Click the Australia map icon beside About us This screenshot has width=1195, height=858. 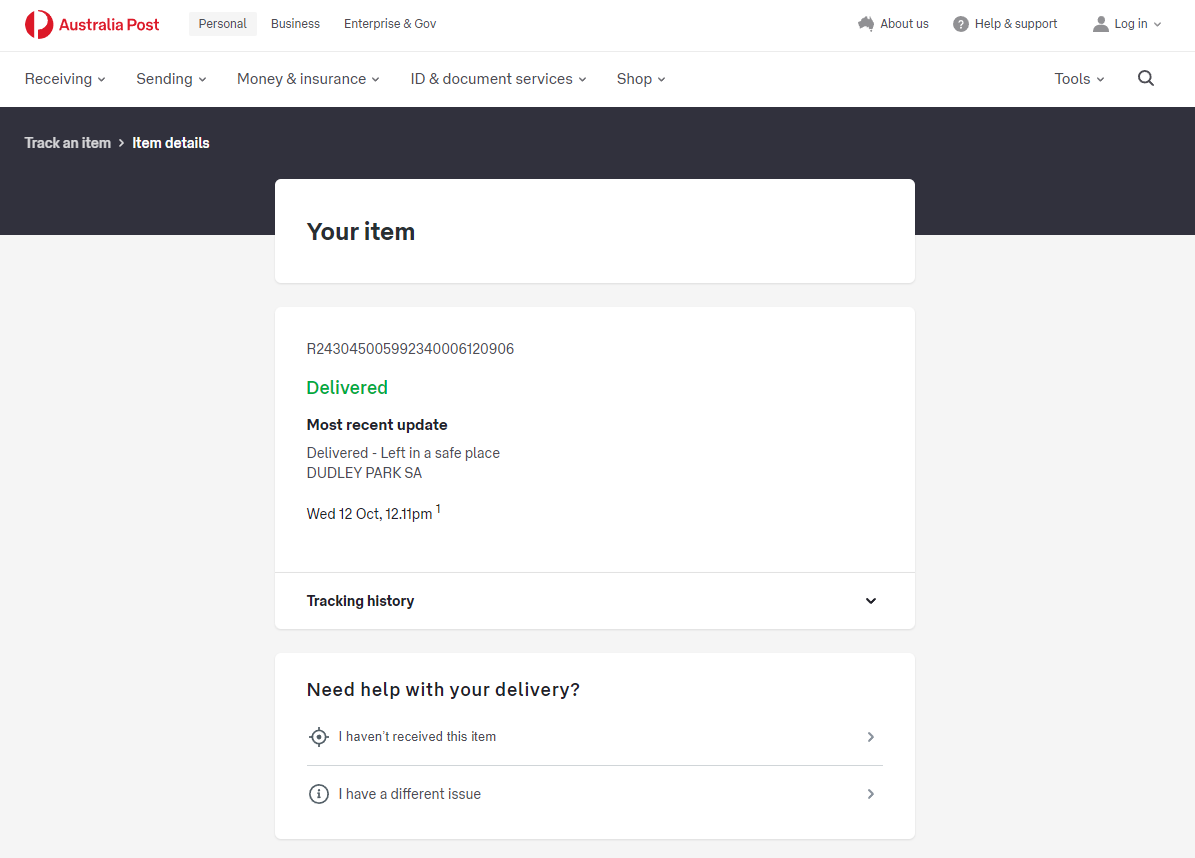pyautogui.click(x=866, y=24)
